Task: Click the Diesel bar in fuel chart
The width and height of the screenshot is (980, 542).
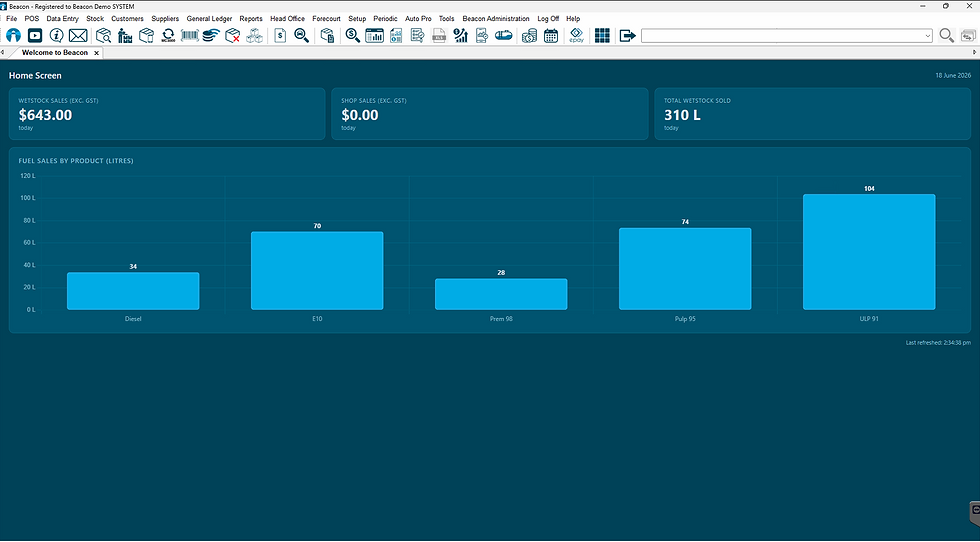Action: click(133, 291)
